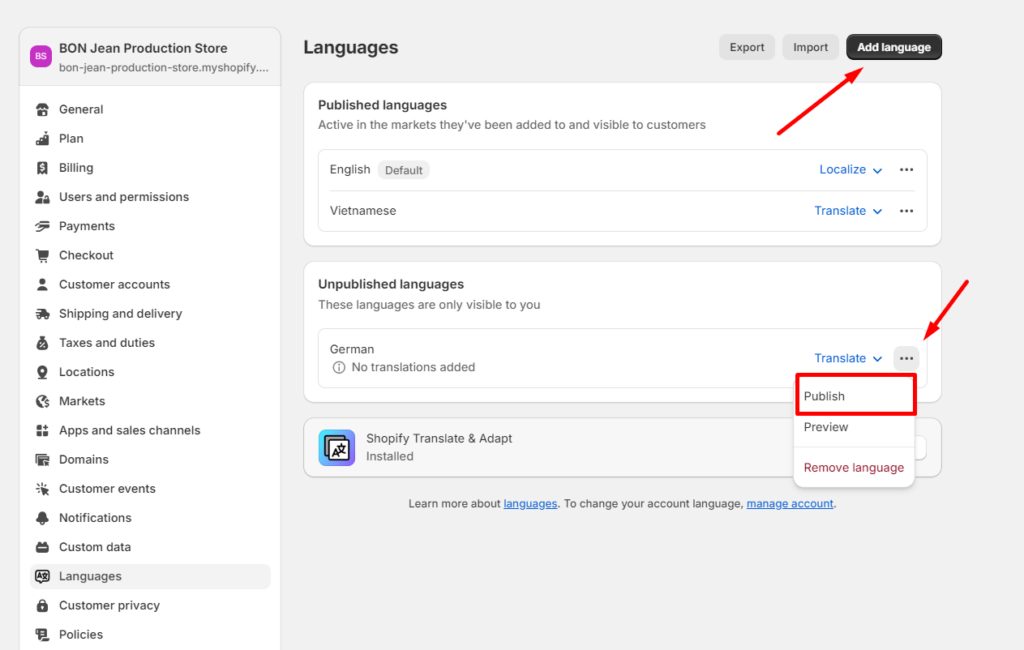This screenshot has height=650, width=1024.
Task: Open the Translate dropdown for Vietnamese
Action: tap(848, 210)
